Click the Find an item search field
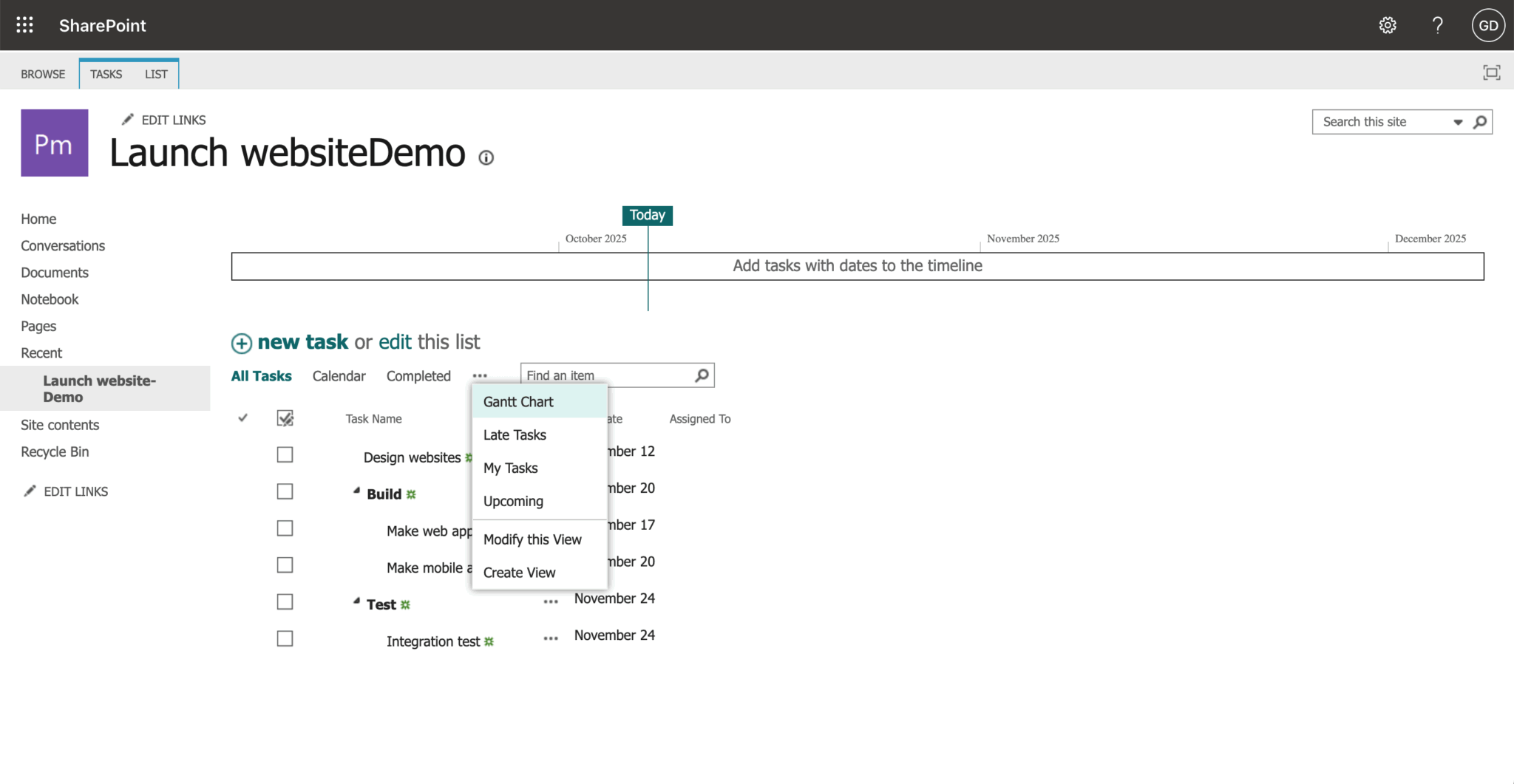The width and height of the screenshot is (1514, 784). point(606,375)
